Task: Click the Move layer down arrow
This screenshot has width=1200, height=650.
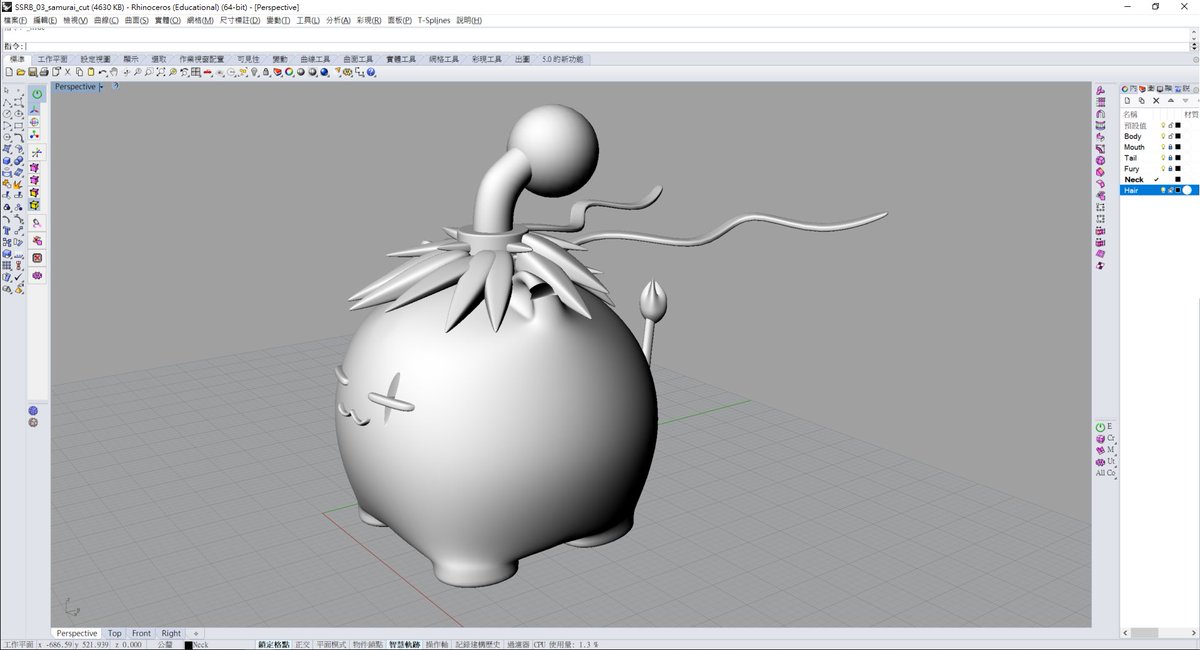Action: (x=1185, y=100)
